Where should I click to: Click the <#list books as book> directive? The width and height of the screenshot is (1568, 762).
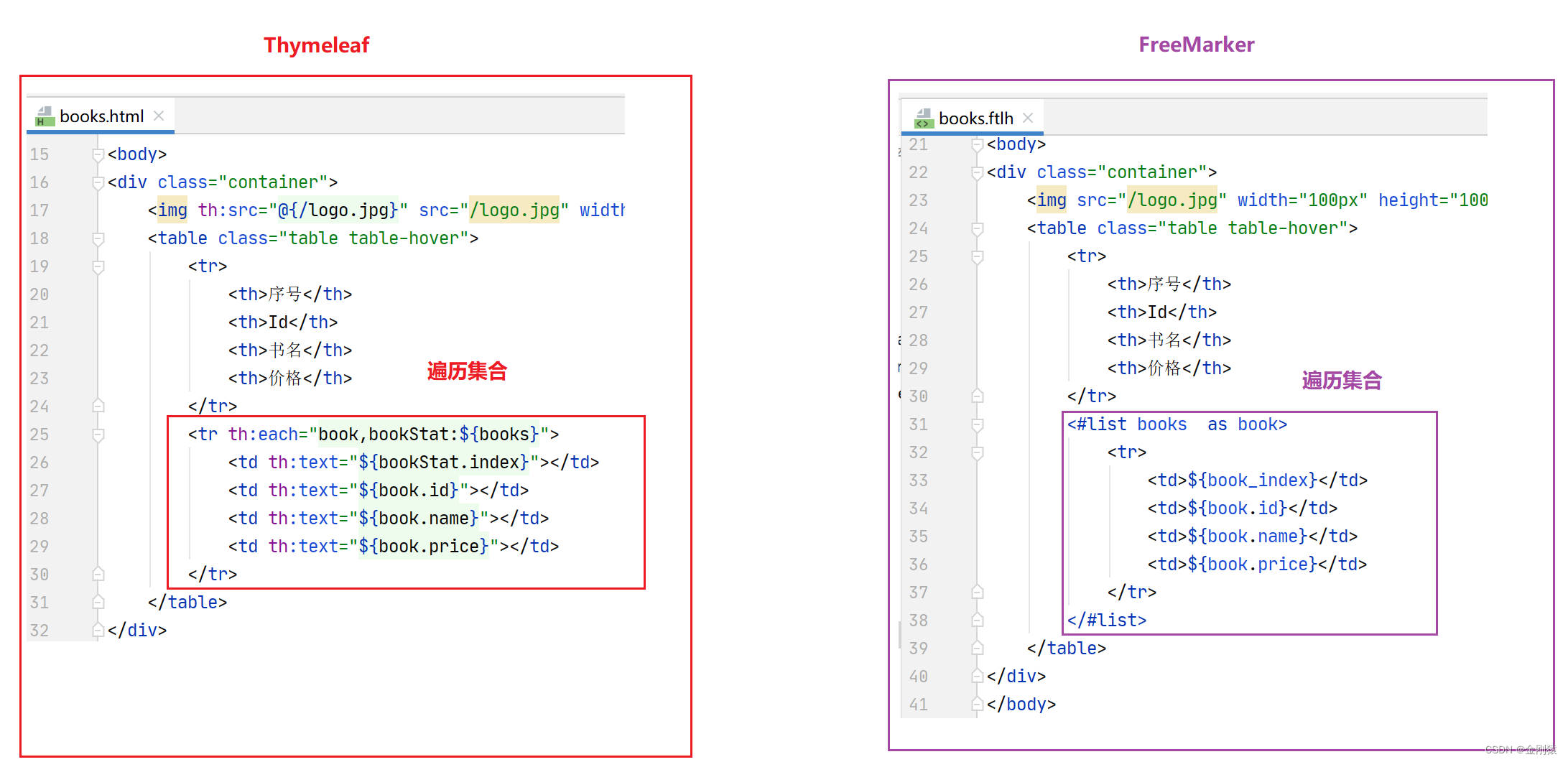(x=1177, y=424)
